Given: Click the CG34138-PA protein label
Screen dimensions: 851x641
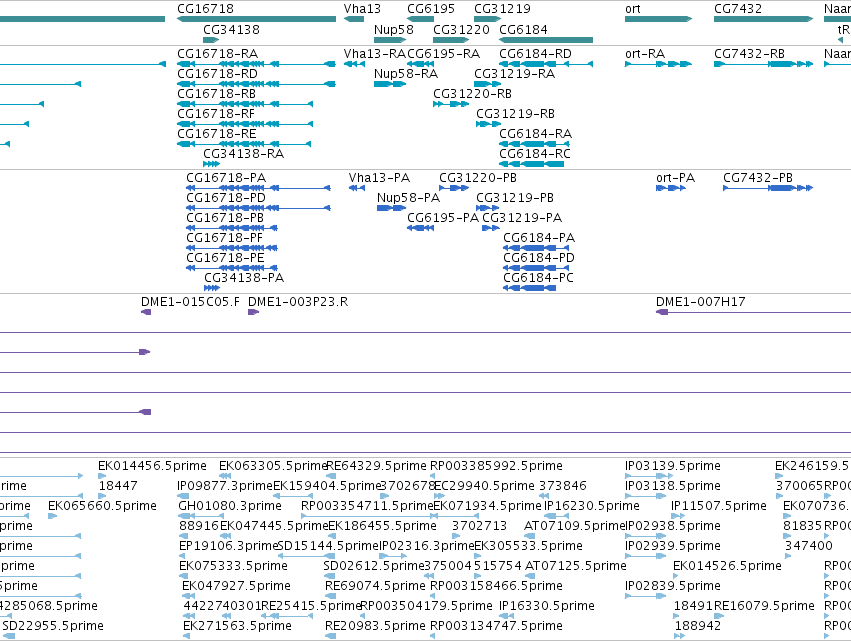Looking at the screenshot, I should click(244, 278).
